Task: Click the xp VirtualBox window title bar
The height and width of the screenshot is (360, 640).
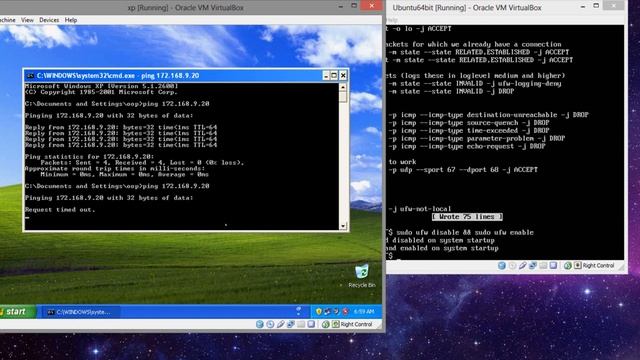Action: [x=186, y=7]
